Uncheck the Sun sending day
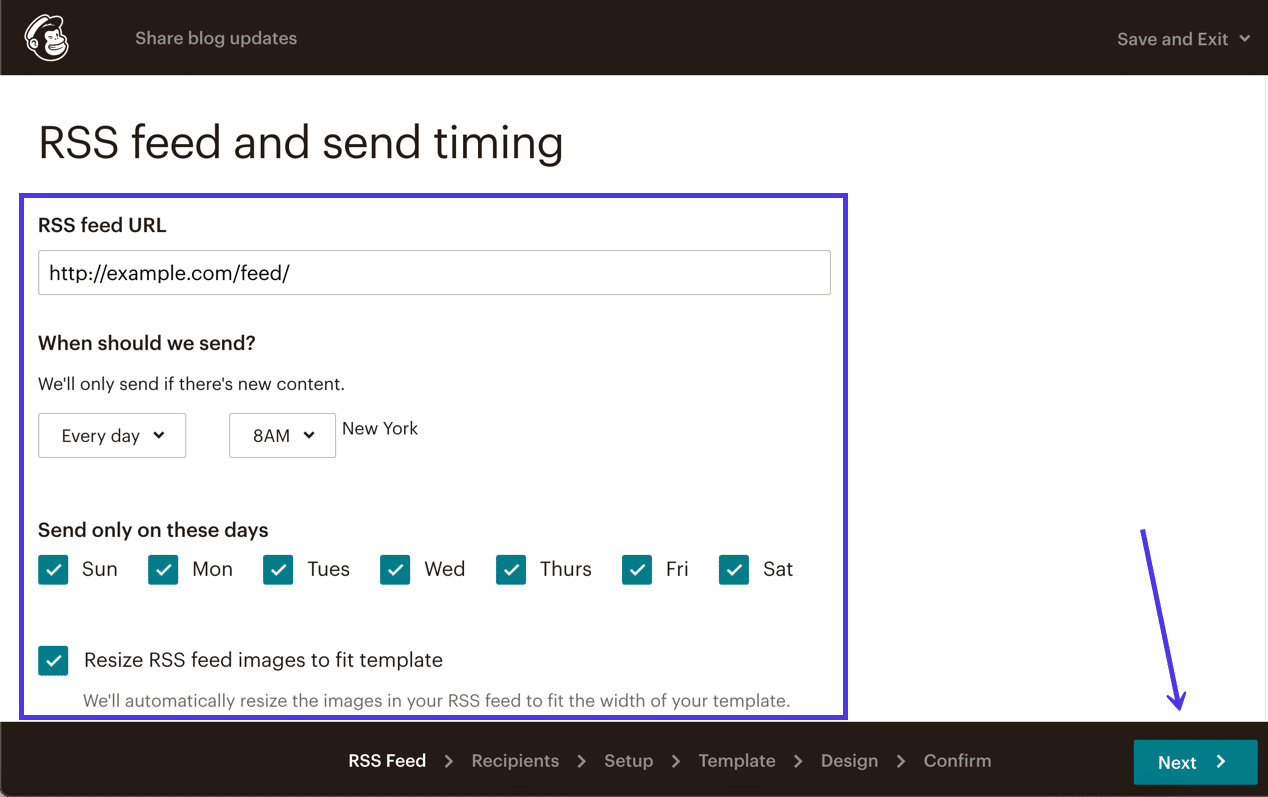This screenshot has height=797, width=1268. tap(53, 569)
